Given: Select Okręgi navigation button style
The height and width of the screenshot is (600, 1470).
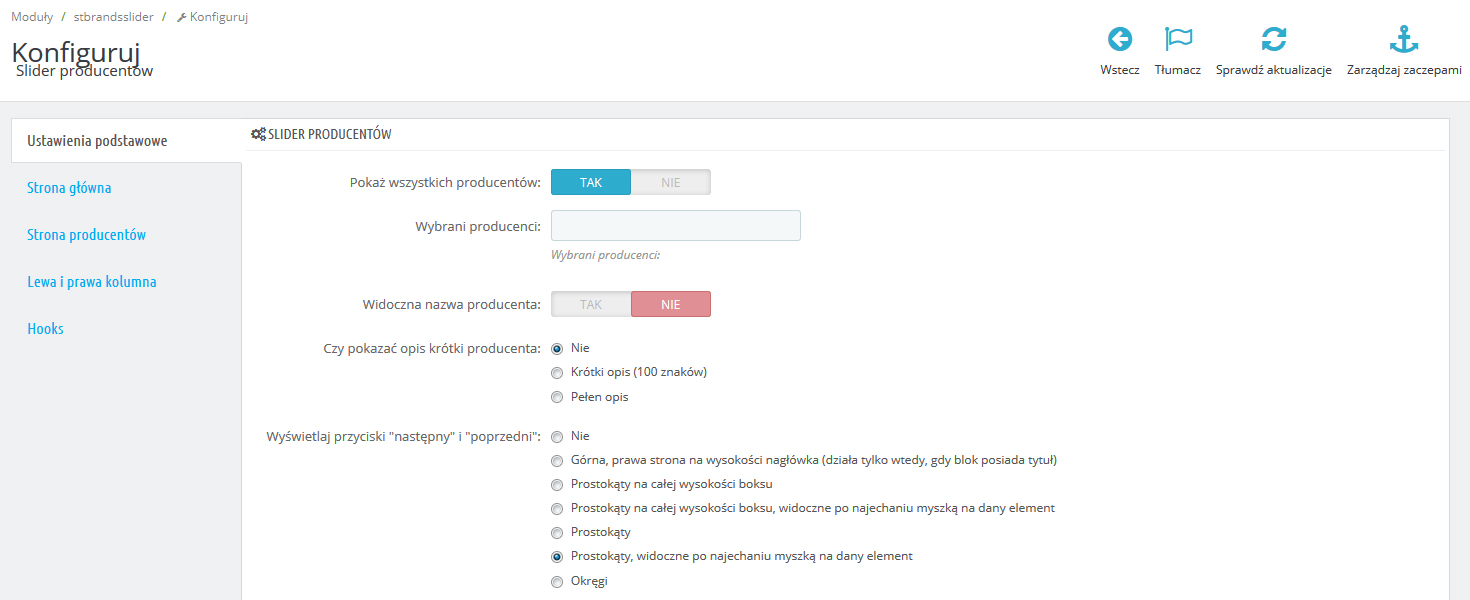Looking at the screenshot, I should [x=557, y=581].
